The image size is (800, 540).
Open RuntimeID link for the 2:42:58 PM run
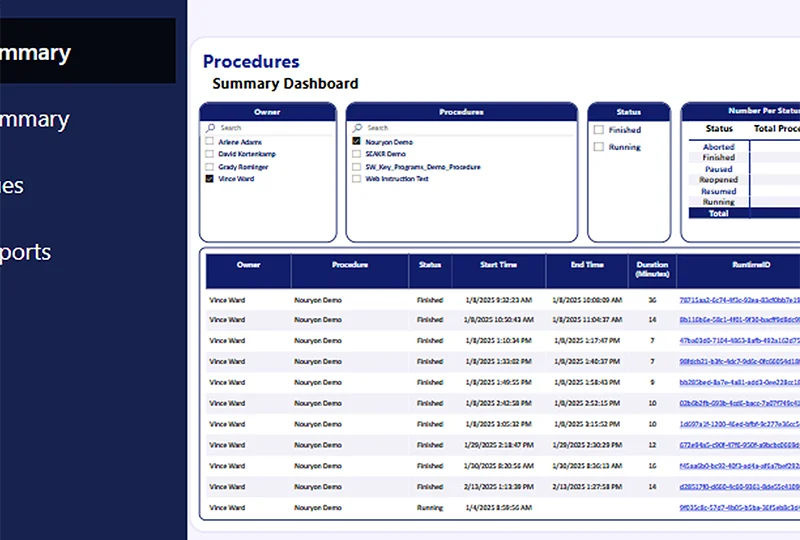coord(740,403)
